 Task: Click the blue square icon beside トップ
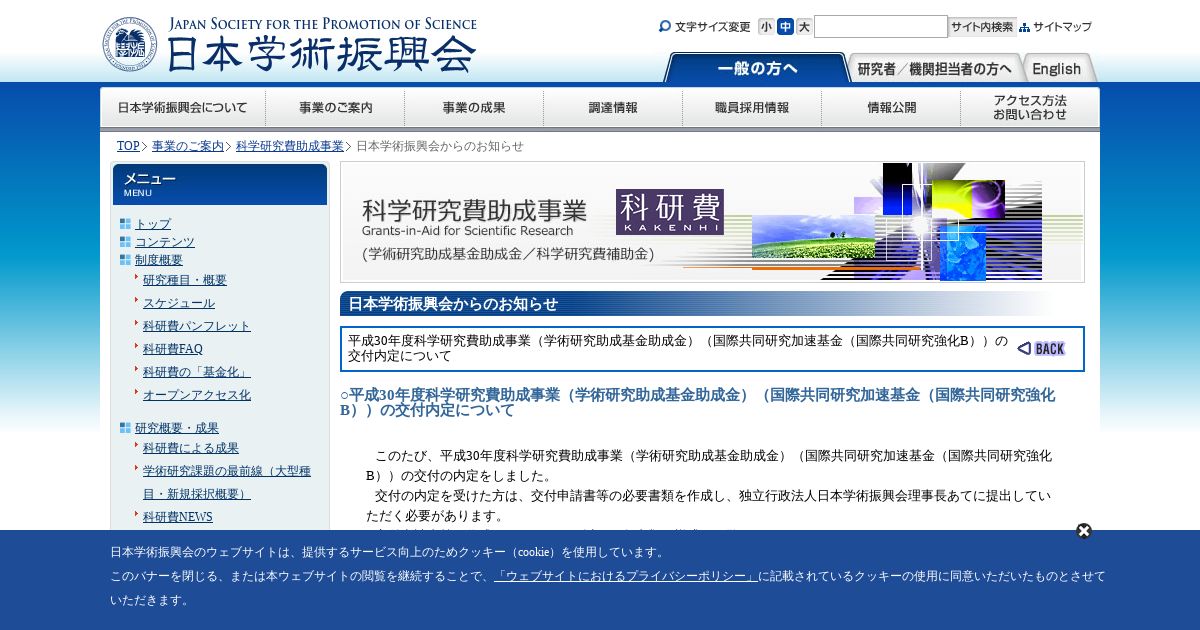coord(125,224)
